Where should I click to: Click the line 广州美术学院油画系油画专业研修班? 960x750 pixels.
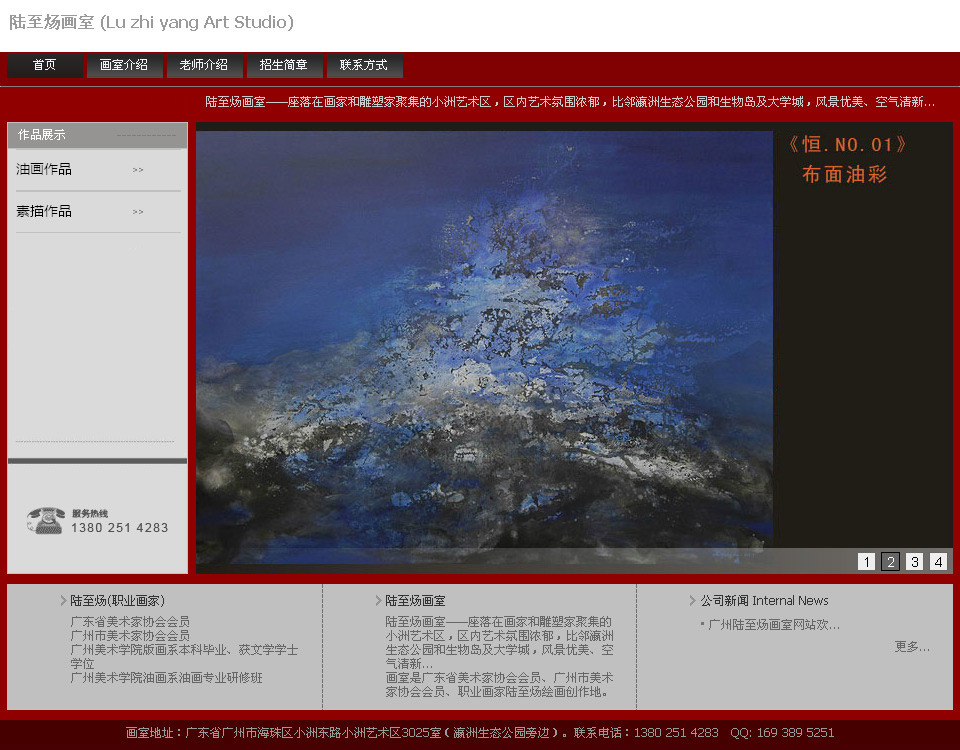167,678
